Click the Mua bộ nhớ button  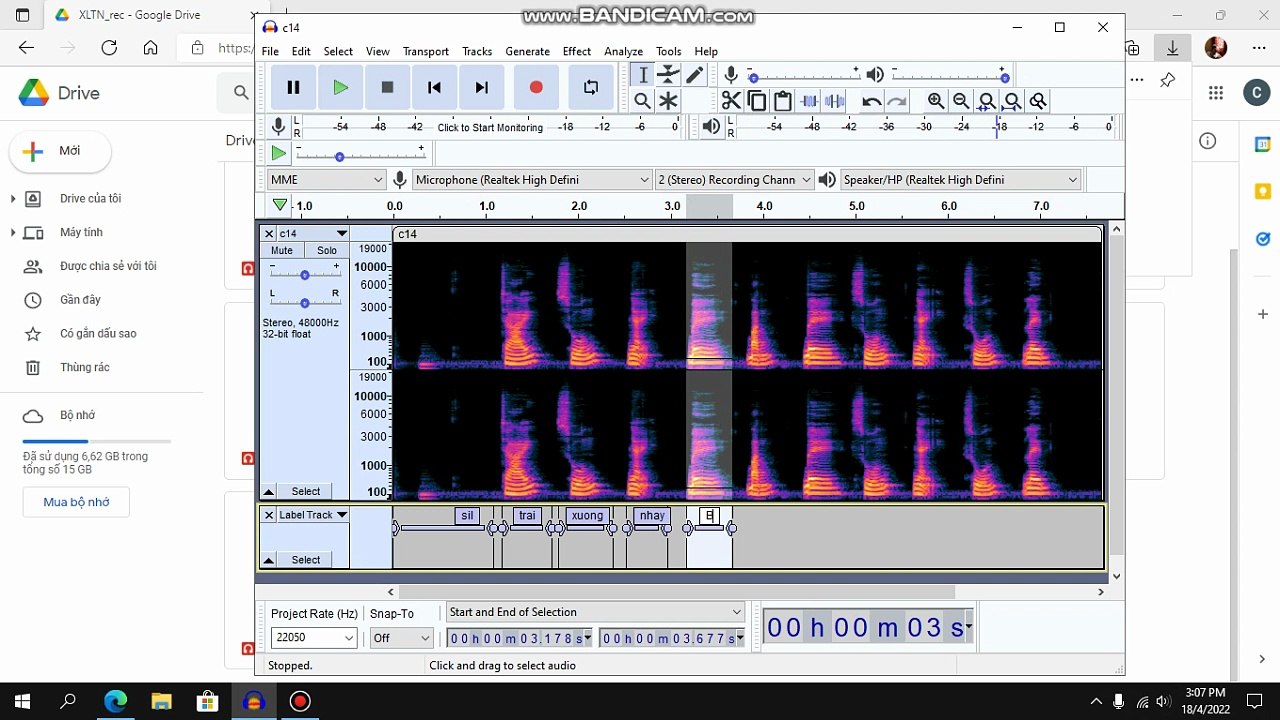(x=76, y=502)
